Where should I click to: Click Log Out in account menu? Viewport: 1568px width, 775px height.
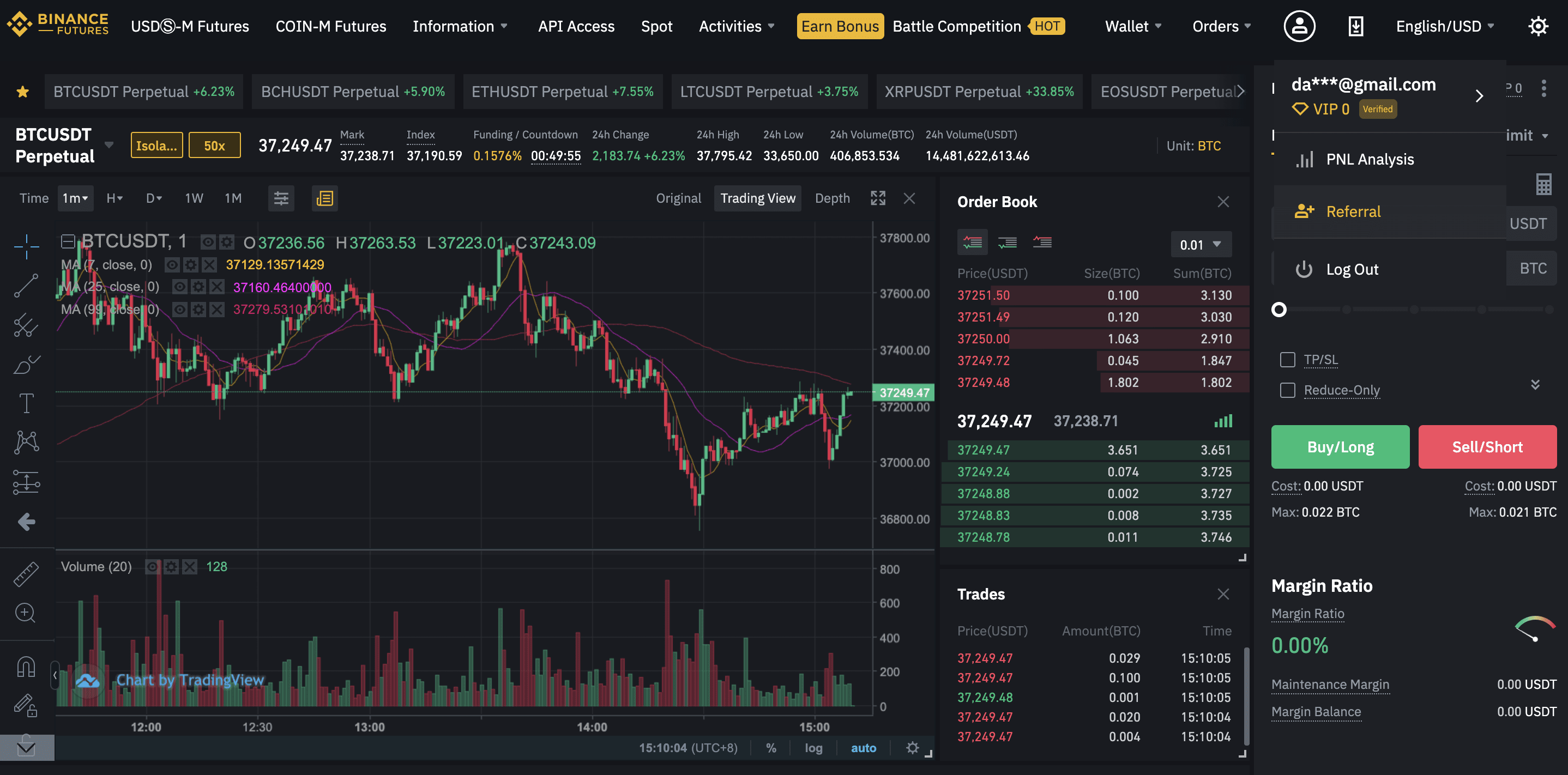click(x=1390, y=269)
